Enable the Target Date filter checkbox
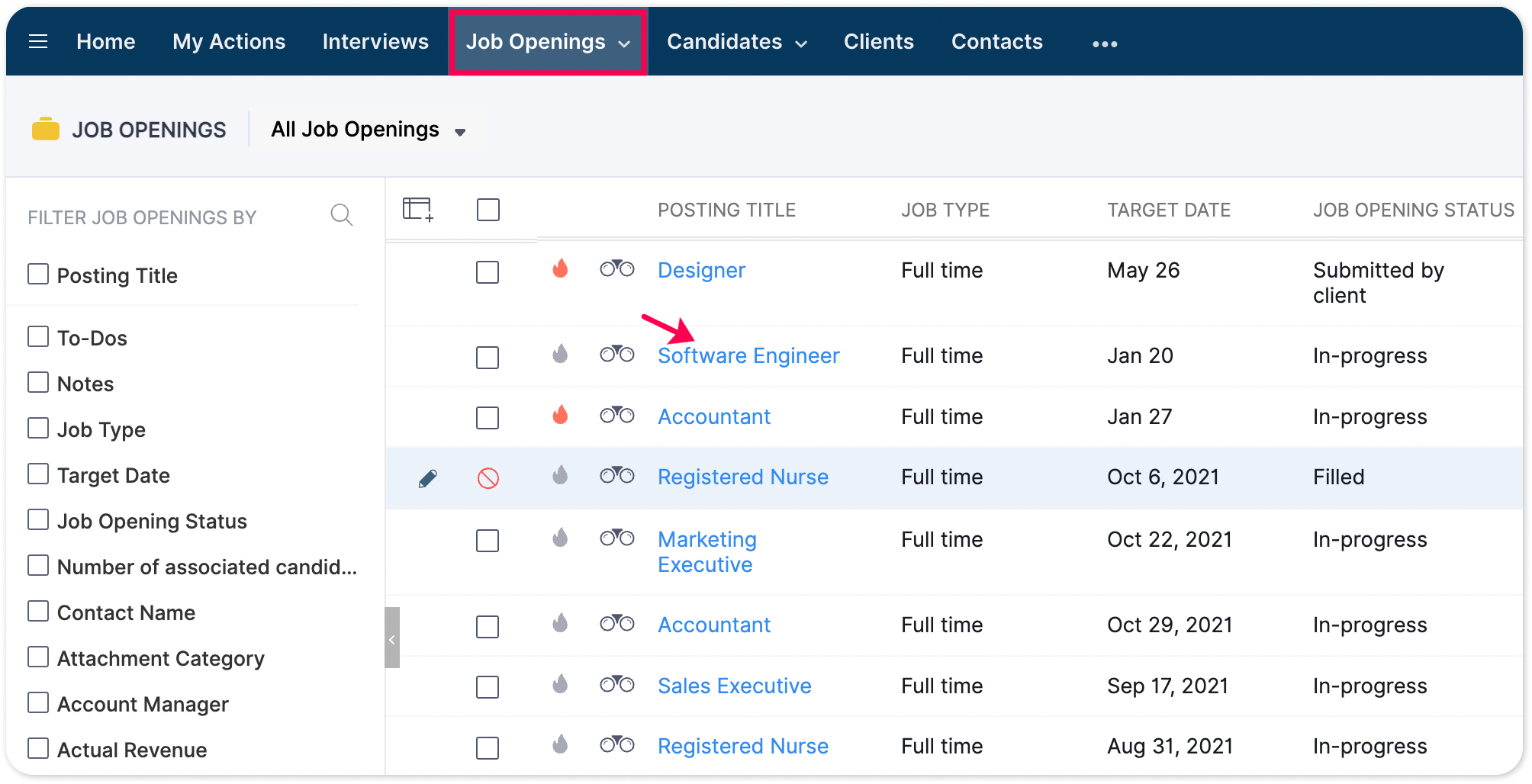The image size is (1532, 784). tap(38, 474)
